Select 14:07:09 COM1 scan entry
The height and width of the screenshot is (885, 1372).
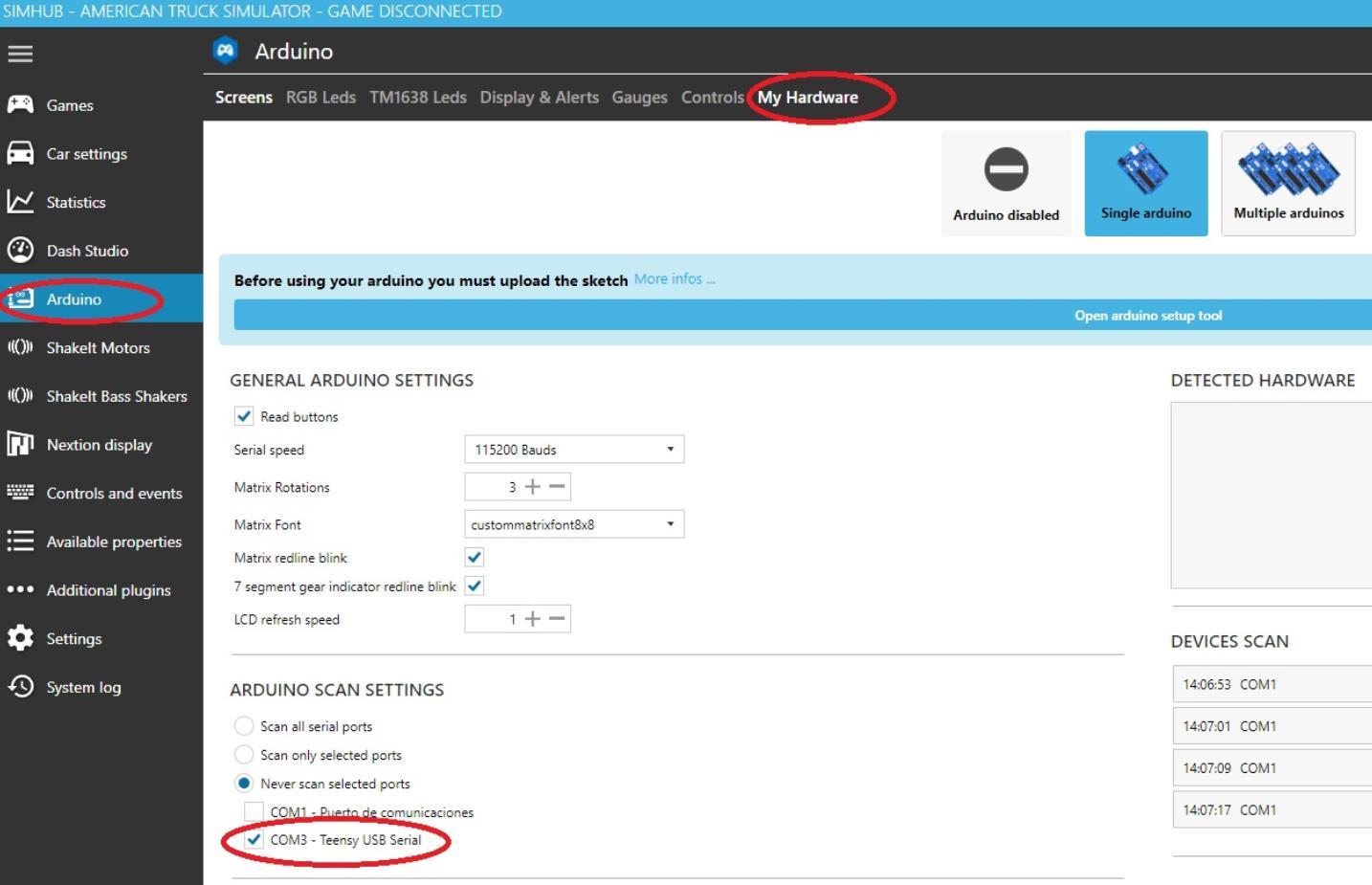1272,768
